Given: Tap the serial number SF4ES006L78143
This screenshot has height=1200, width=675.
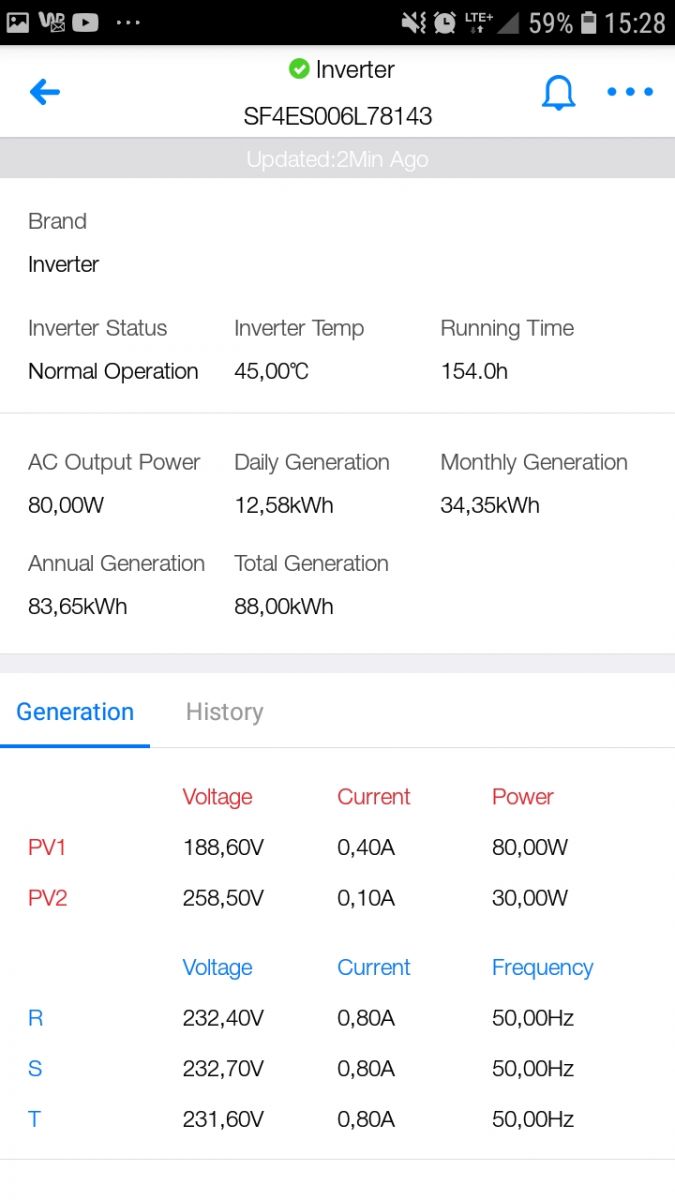Looking at the screenshot, I should [x=338, y=116].
